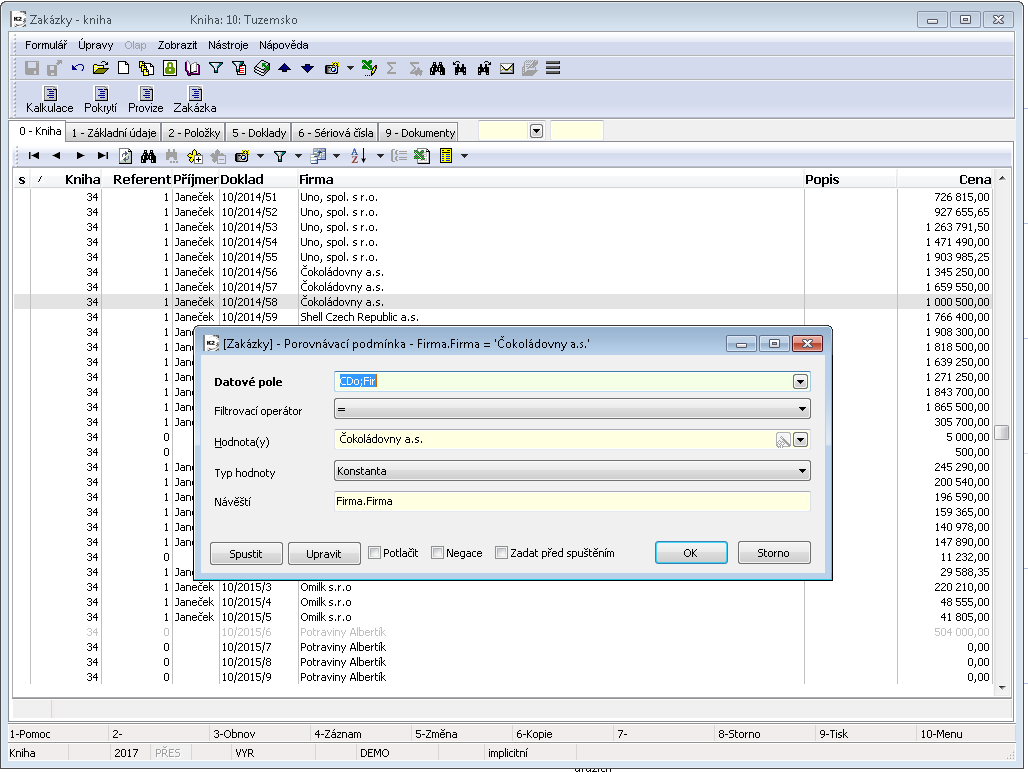This screenshot has width=1028, height=772.
Task: Click the Excel export icon in grid toolbar
Action: [422, 156]
